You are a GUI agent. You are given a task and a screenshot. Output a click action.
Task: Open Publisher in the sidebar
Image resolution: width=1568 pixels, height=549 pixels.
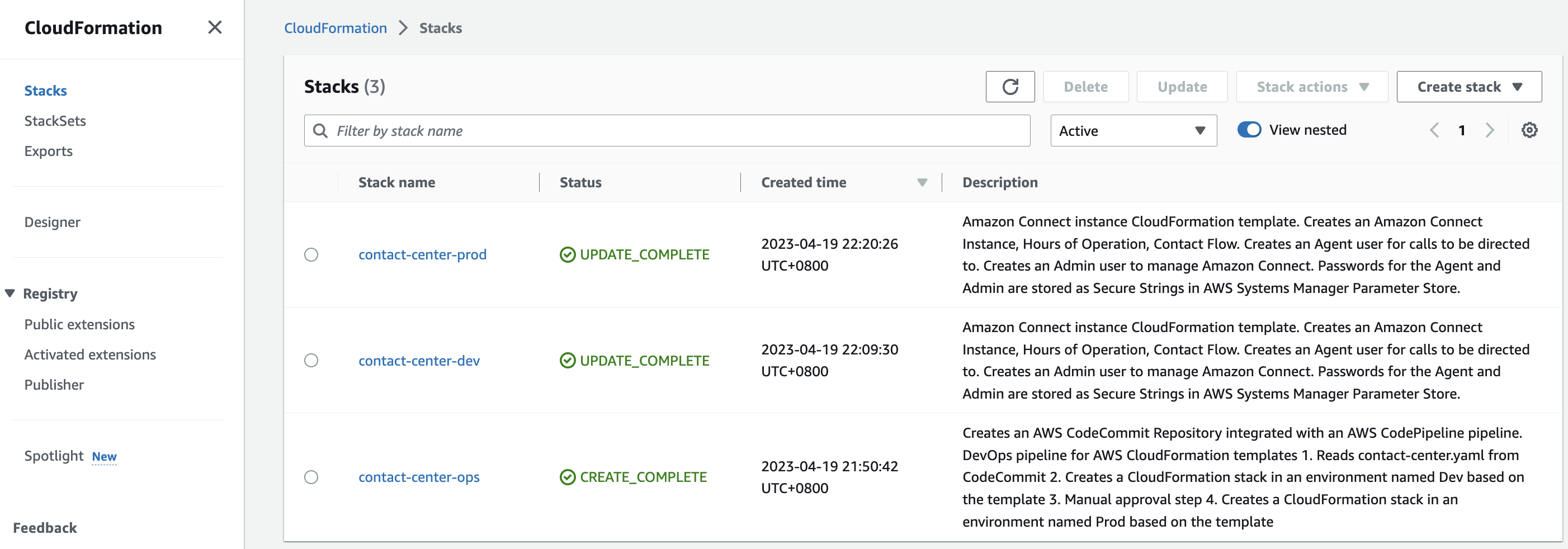pyautogui.click(x=54, y=385)
